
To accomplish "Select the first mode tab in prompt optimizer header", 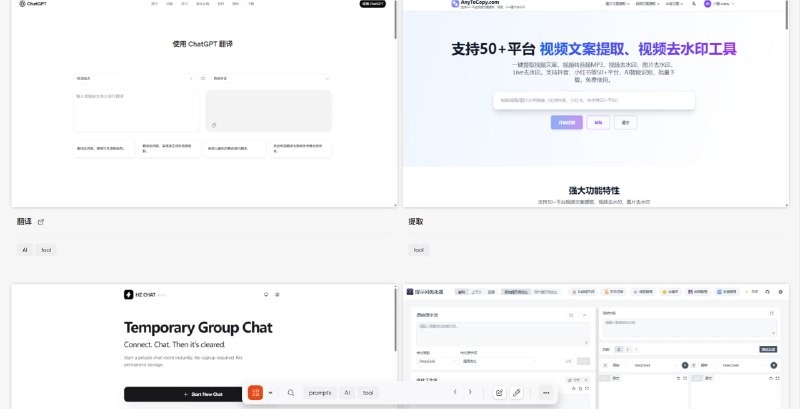I will [x=462, y=292].
